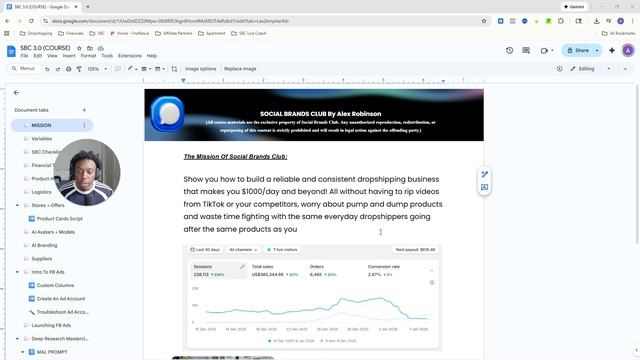Click Image options button
The height and width of the screenshot is (360, 640).
(200, 69)
